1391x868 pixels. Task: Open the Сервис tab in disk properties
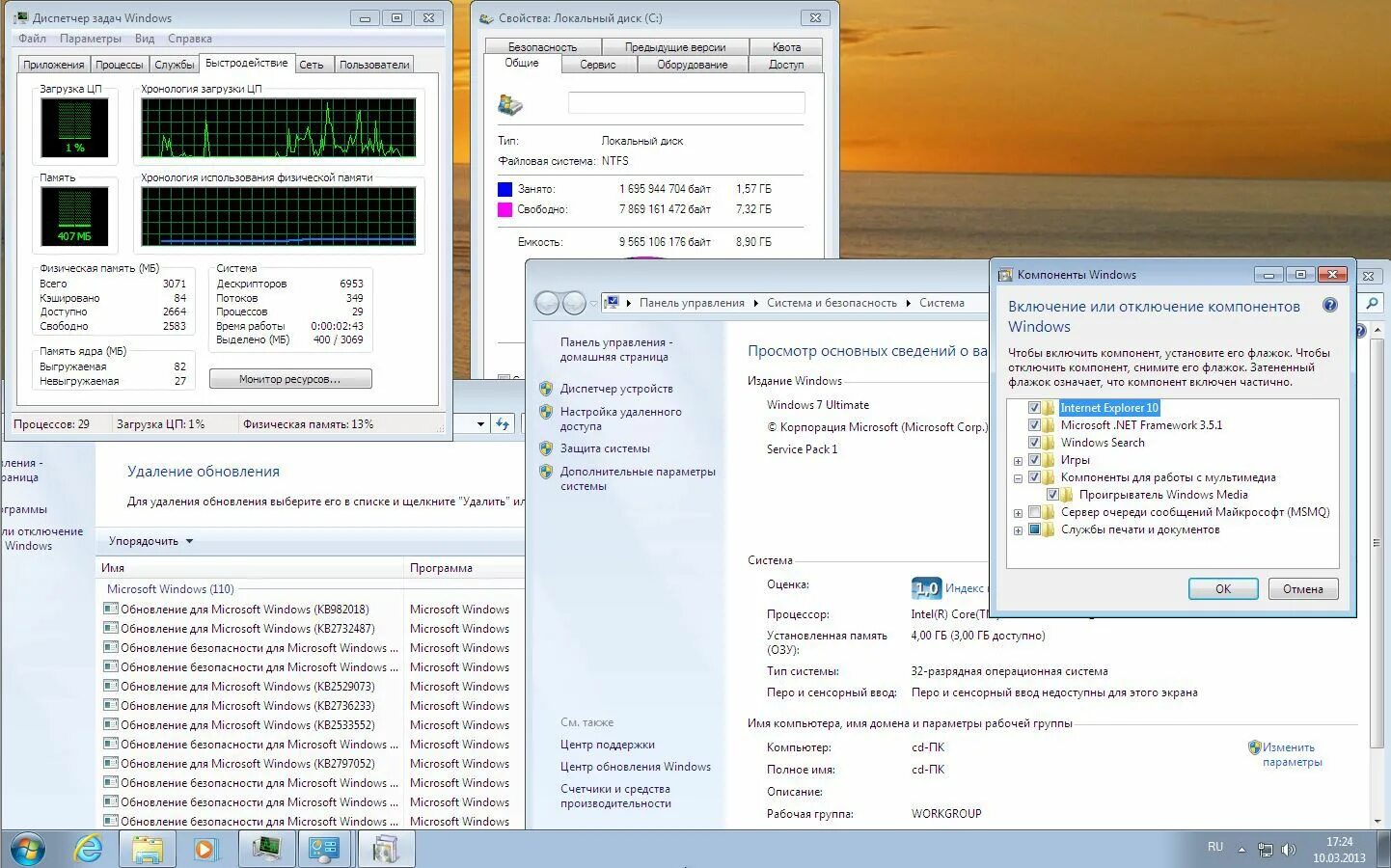tap(597, 65)
